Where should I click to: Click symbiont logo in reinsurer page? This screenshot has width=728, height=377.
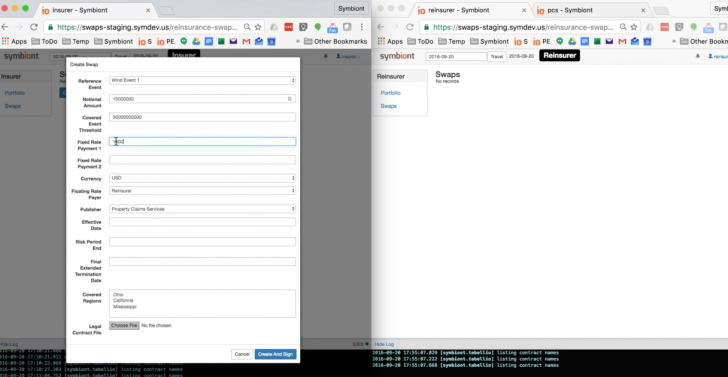coord(397,56)
